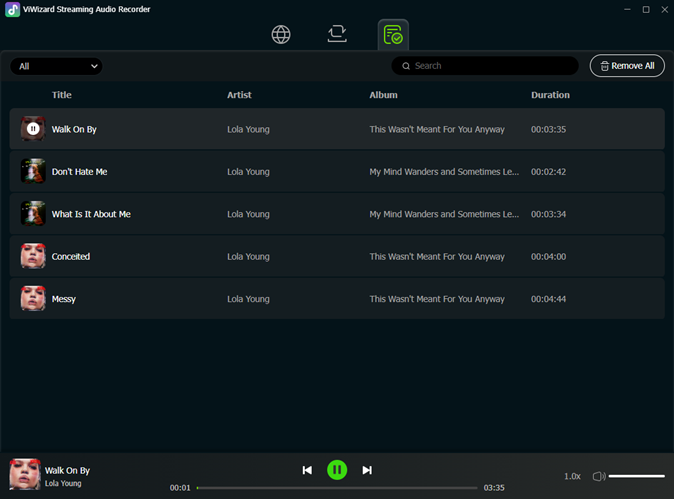The height and width of the screenshot is (499, 674).
Task: Select the Conceited track title
Action: (x=71, y=257)
